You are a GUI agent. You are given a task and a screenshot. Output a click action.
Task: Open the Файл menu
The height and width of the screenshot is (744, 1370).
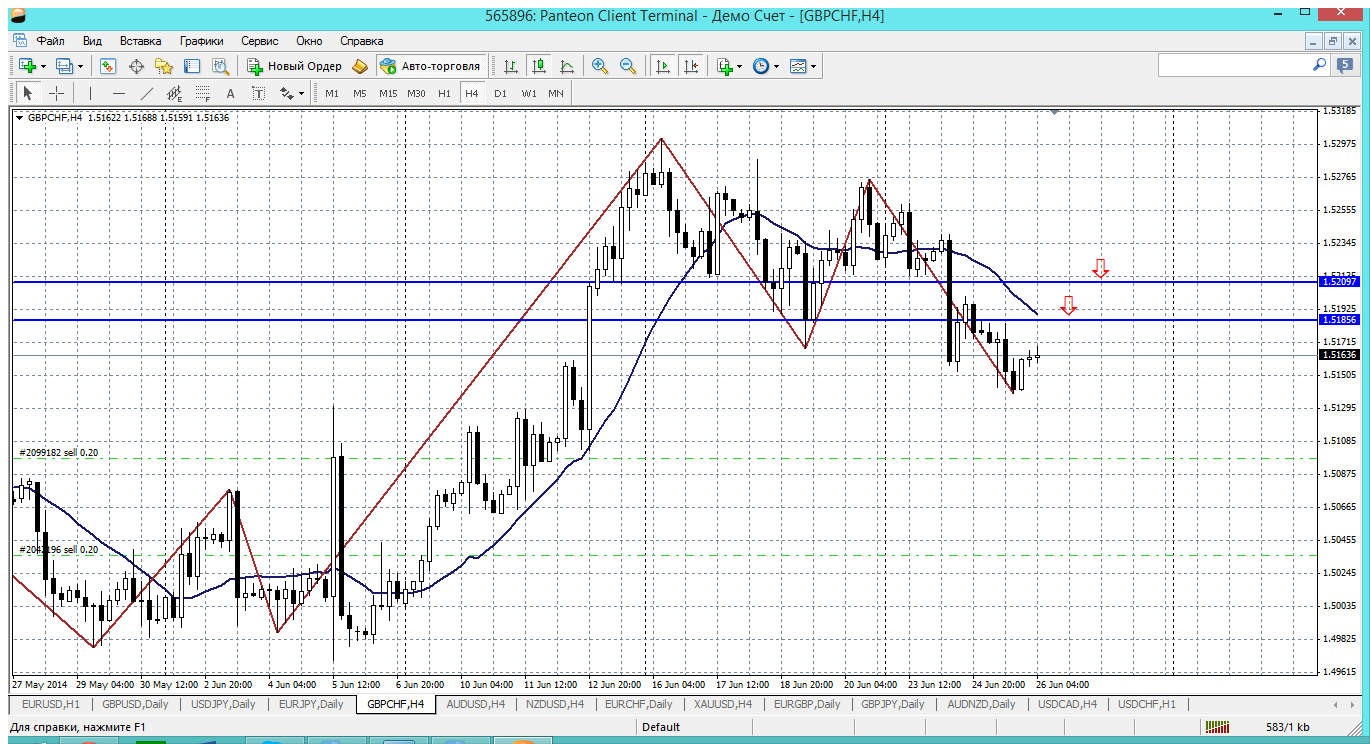[51, 41]
